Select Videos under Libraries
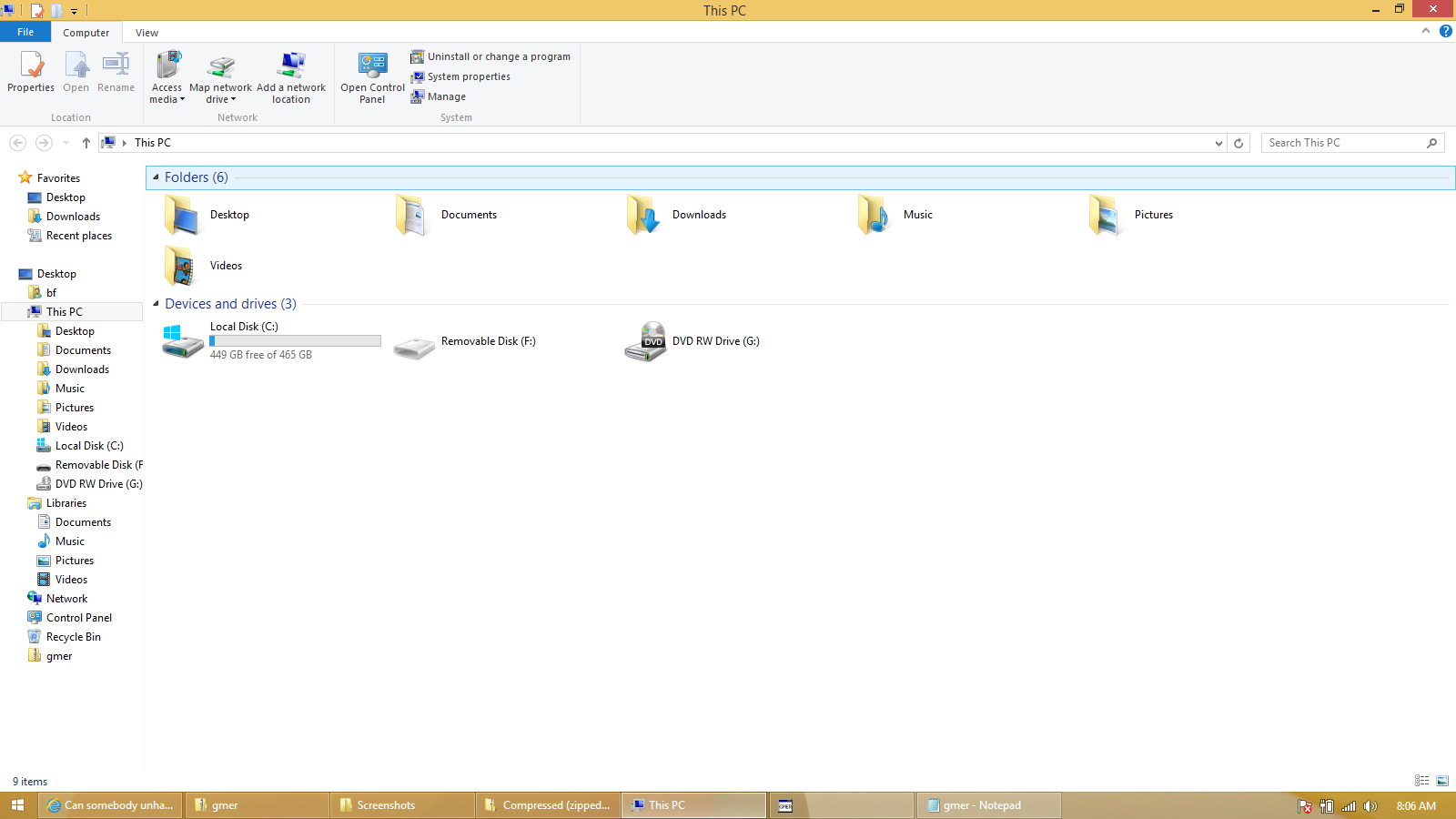 (x=71, y=580)
